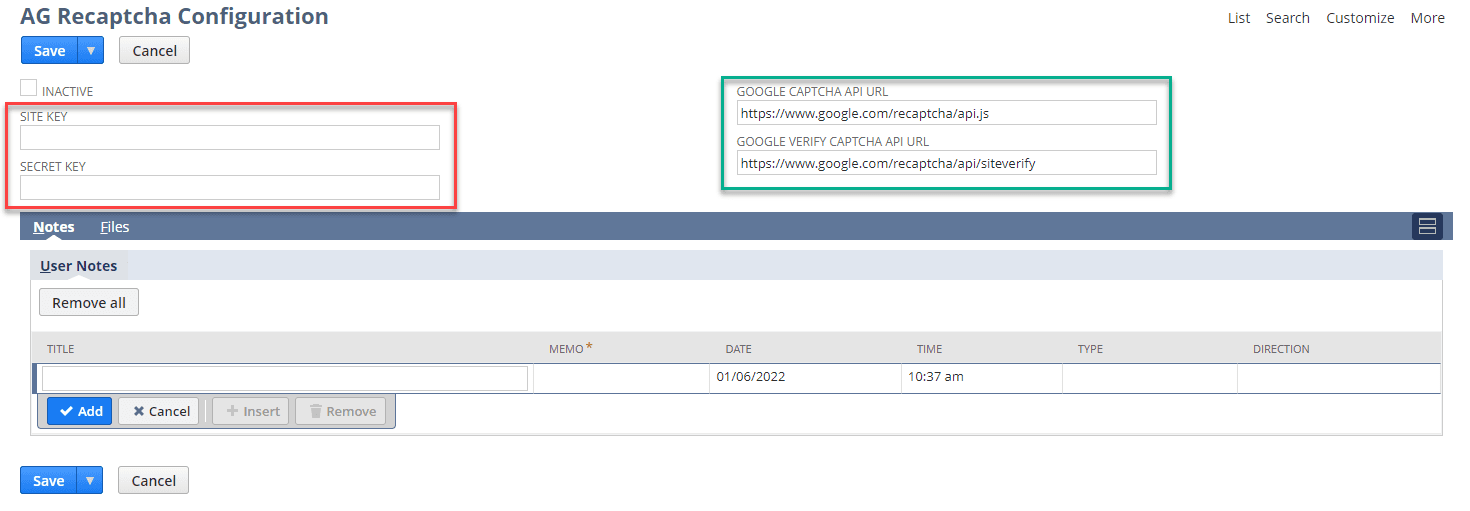Viewport: 1470px width, 511px height.
Task: Click the date cell 01/06/2022
Action: click(x=805, y=378)
